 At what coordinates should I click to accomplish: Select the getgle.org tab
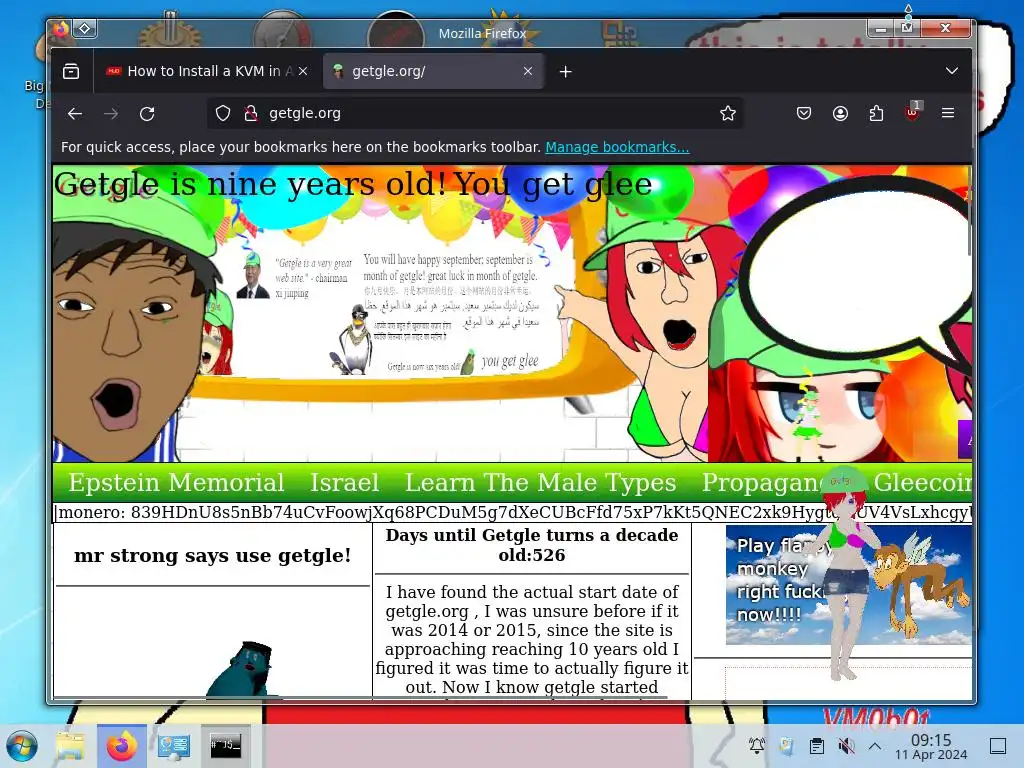coord(433,71)
